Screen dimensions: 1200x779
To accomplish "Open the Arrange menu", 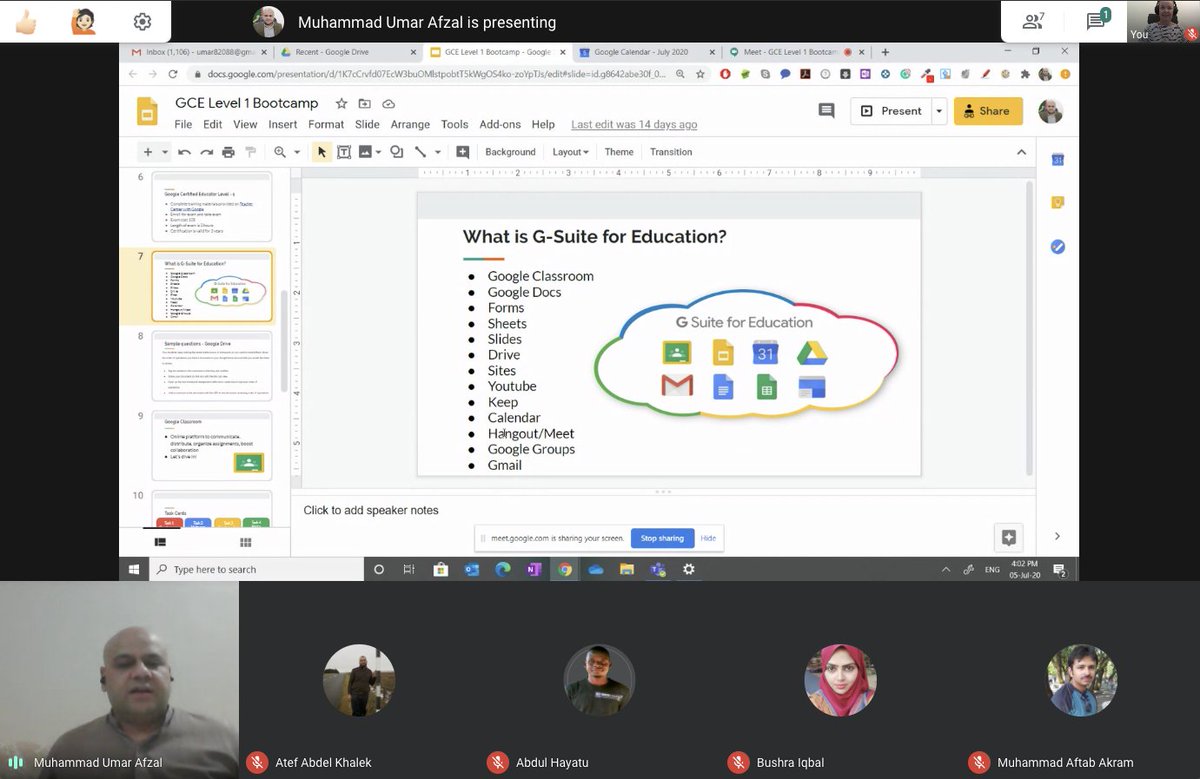I will (x=410, y=124).
